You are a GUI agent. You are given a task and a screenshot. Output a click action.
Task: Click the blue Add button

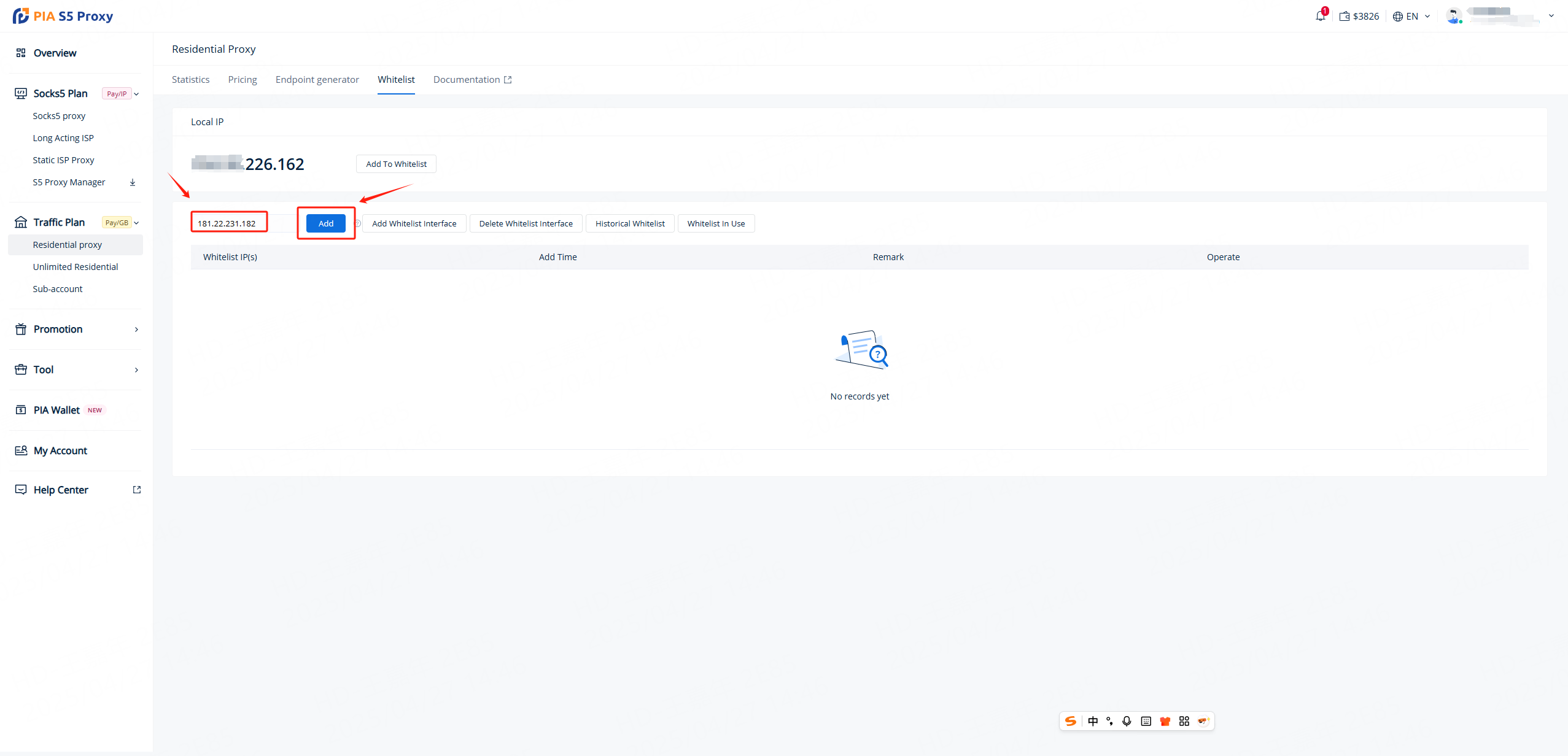[326, 223]
